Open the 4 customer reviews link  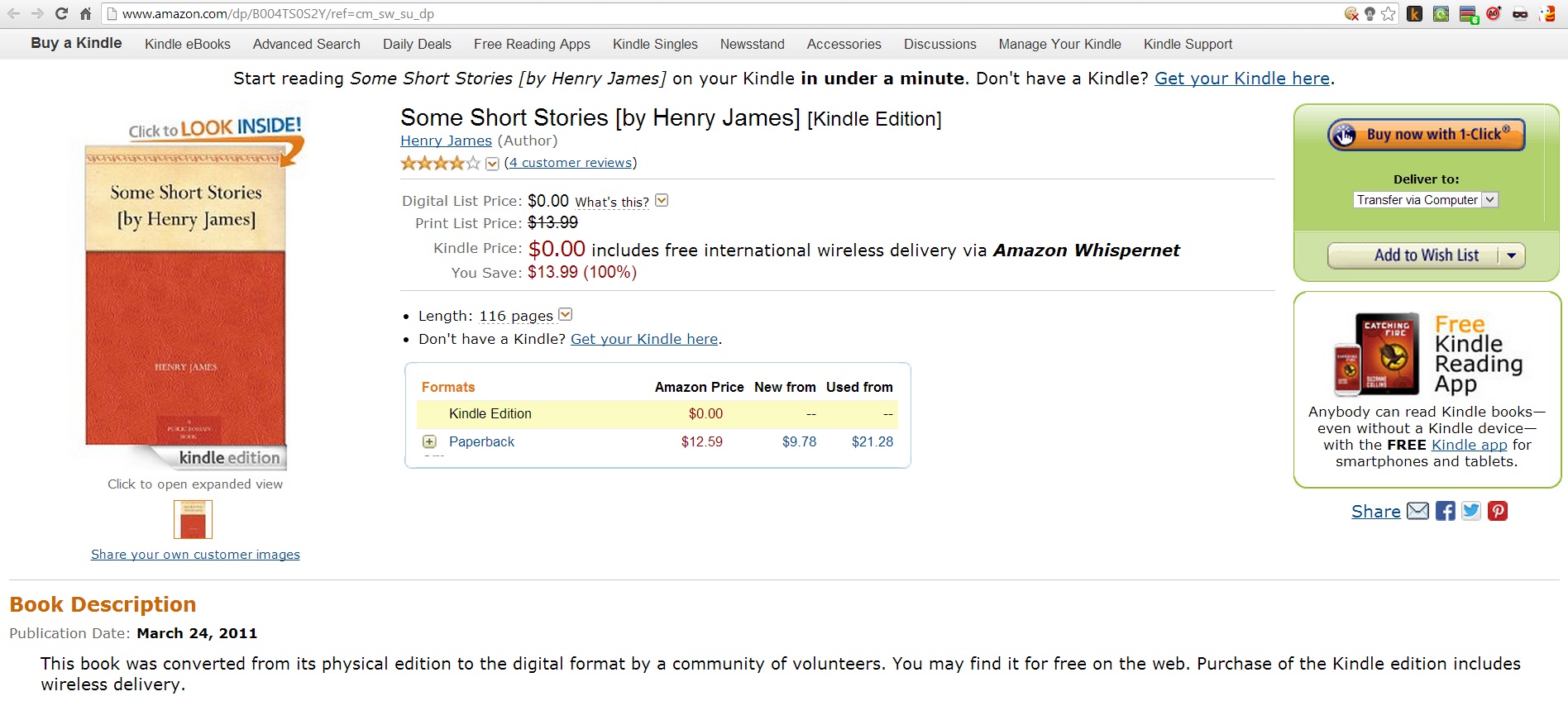pyautogui.click(x=571, y=163)
